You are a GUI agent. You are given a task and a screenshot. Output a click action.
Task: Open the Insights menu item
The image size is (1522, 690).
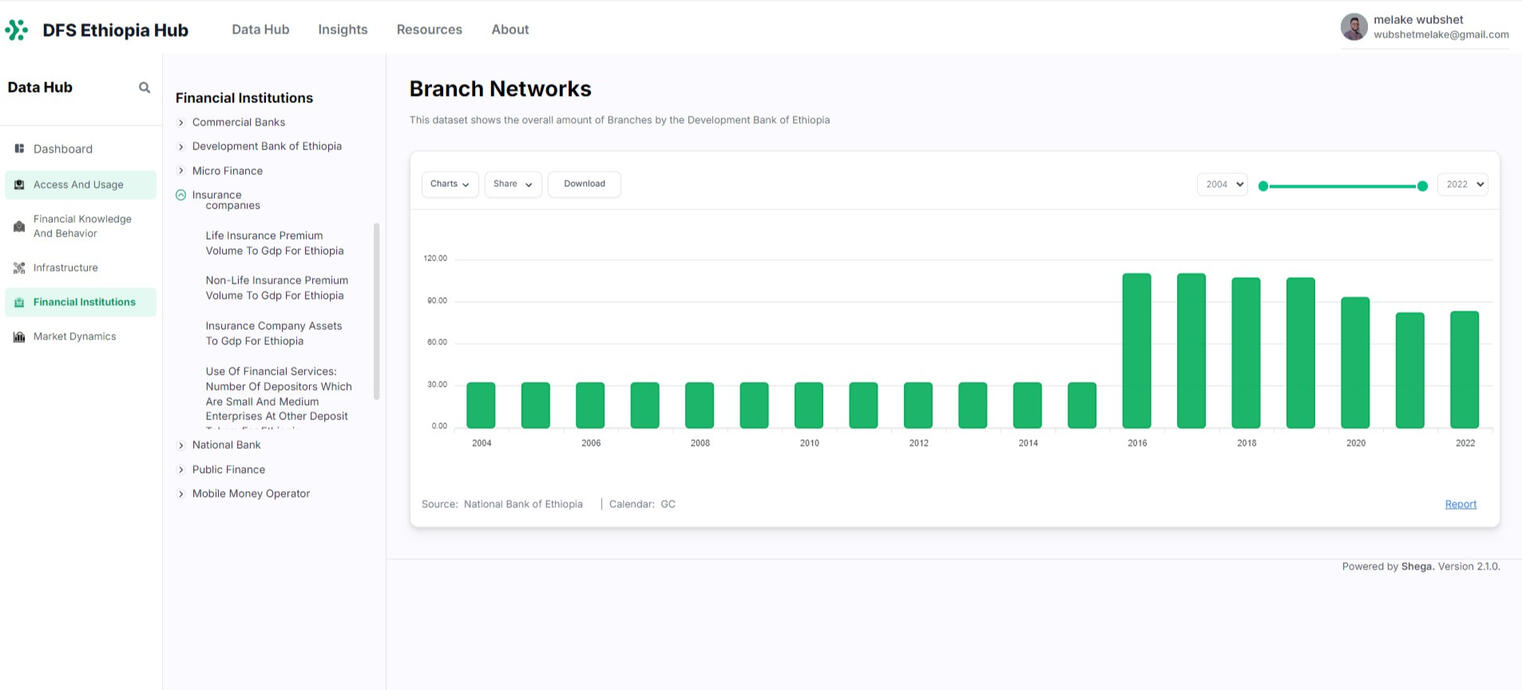click(x=342, y=29)
